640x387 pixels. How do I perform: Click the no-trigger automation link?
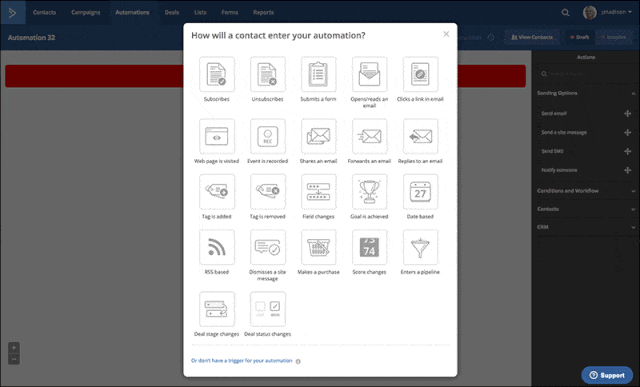[242, 361]
